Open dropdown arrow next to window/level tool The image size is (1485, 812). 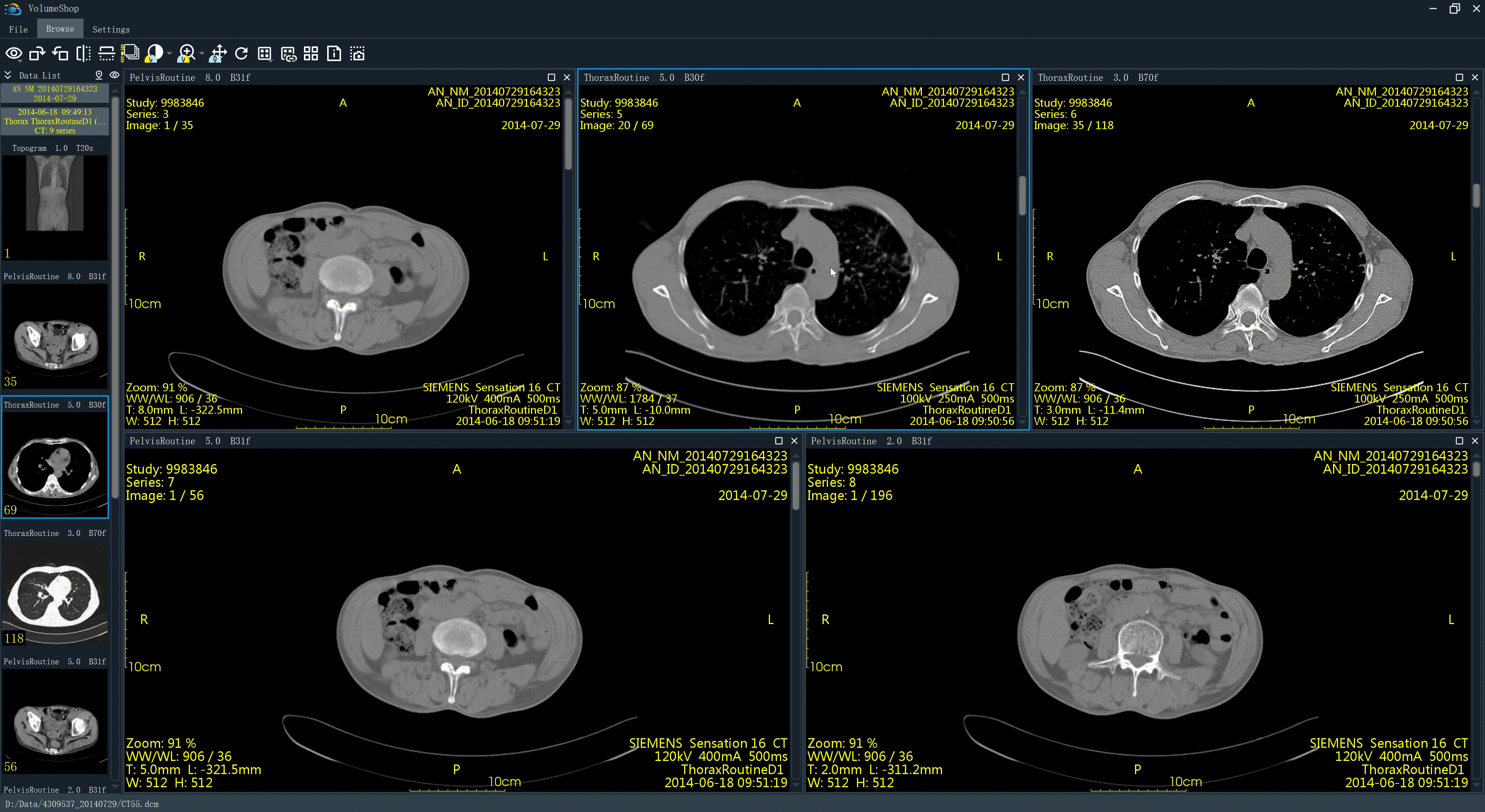169,54
